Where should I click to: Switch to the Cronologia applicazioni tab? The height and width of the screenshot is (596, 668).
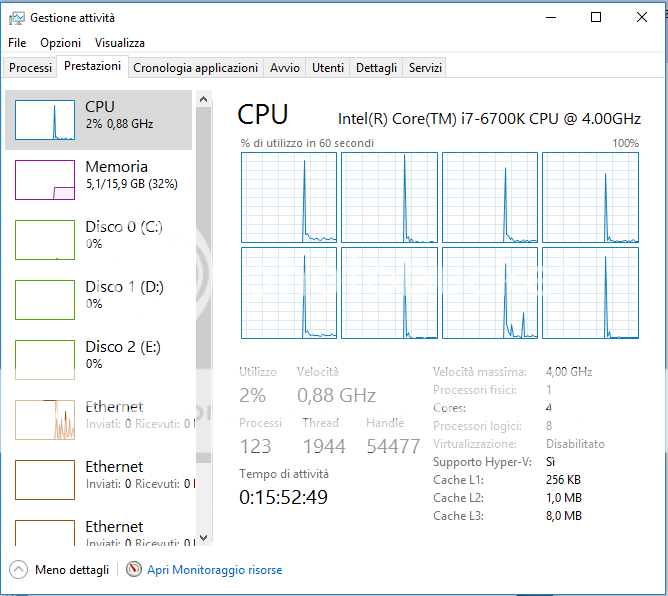[195, 68]
